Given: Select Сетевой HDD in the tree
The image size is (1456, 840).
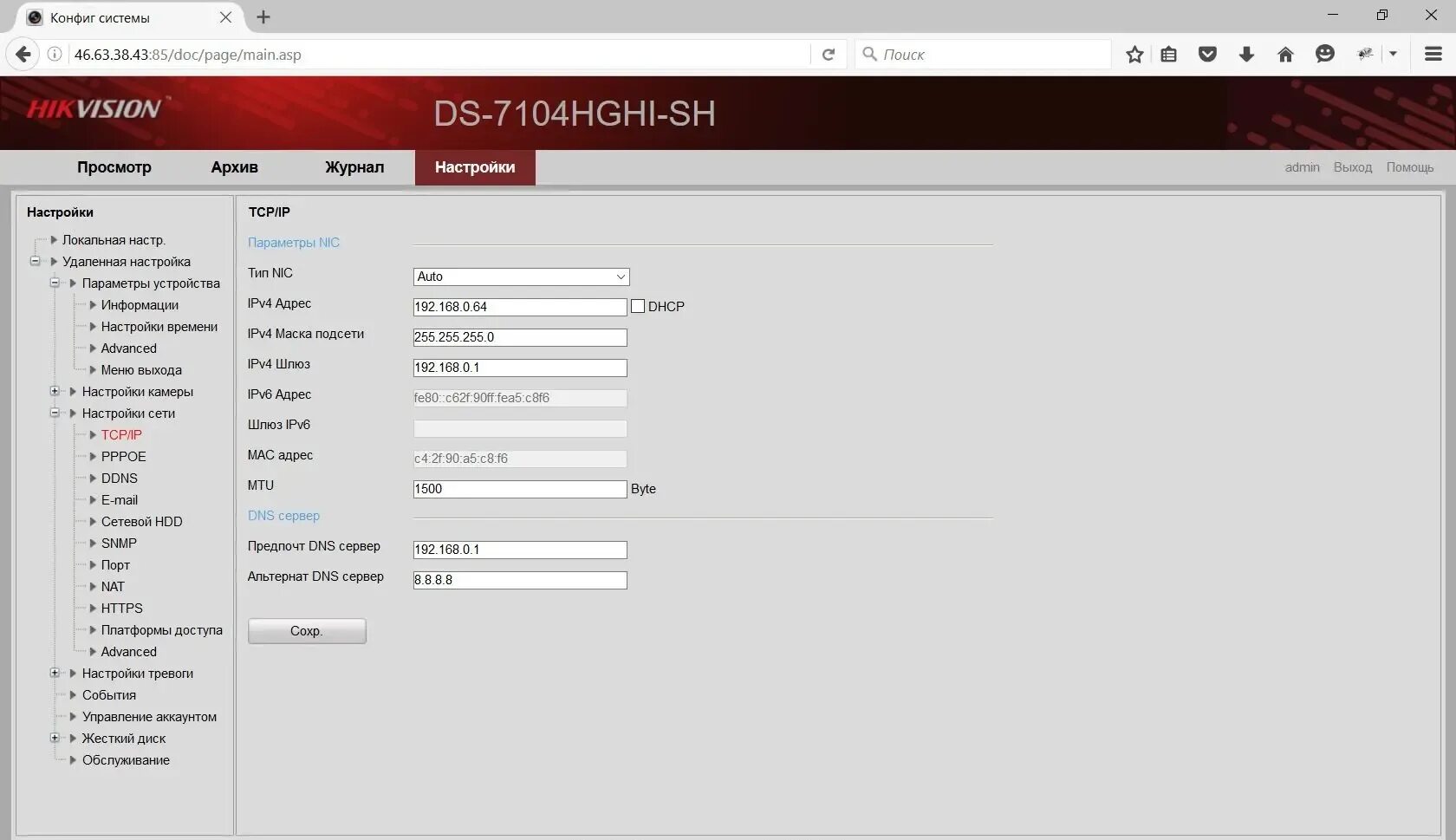Looking at the screenshot, I should coord(142,522).
